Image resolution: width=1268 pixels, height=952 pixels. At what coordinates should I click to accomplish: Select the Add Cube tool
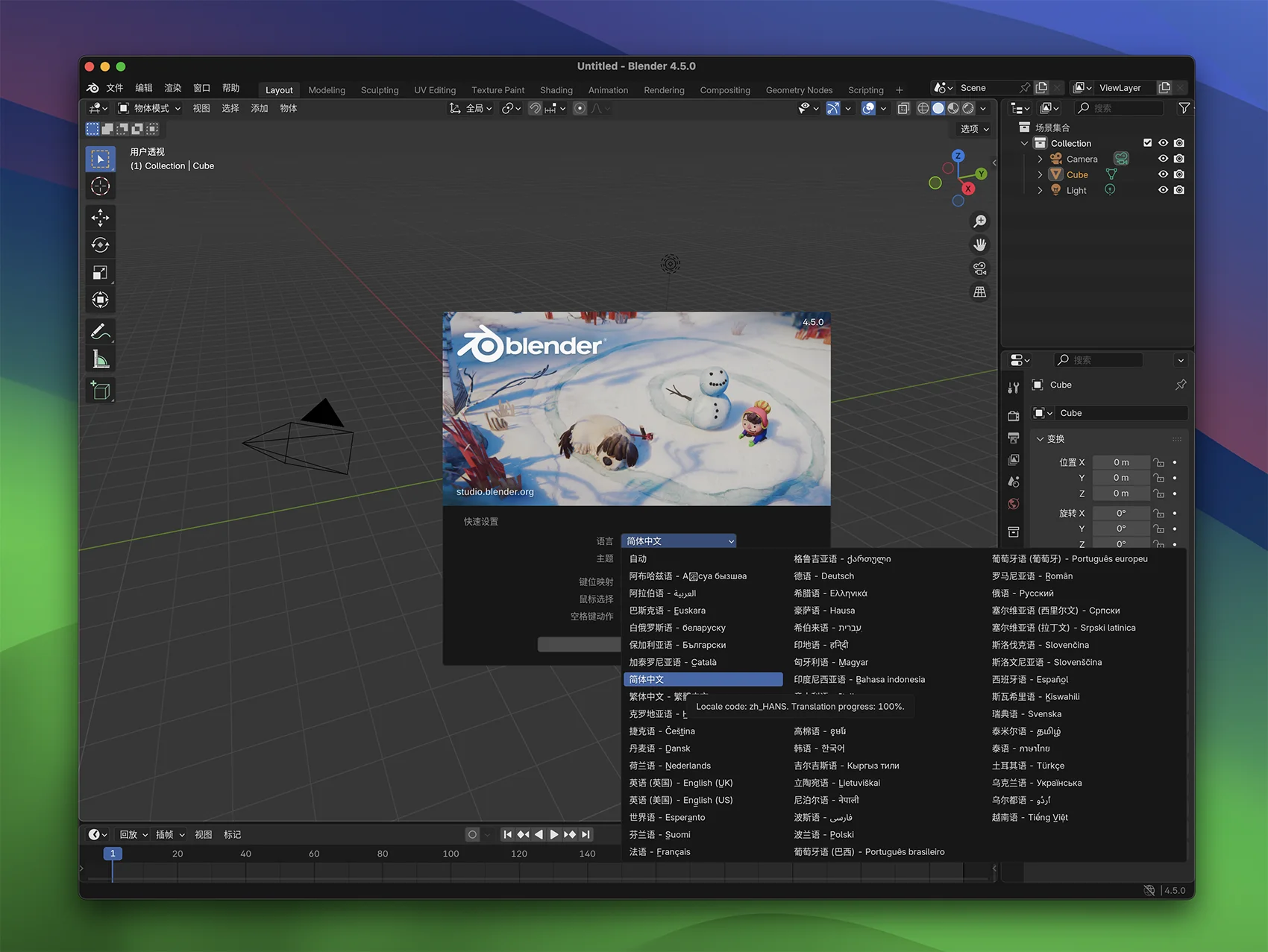tap(100, 391)
